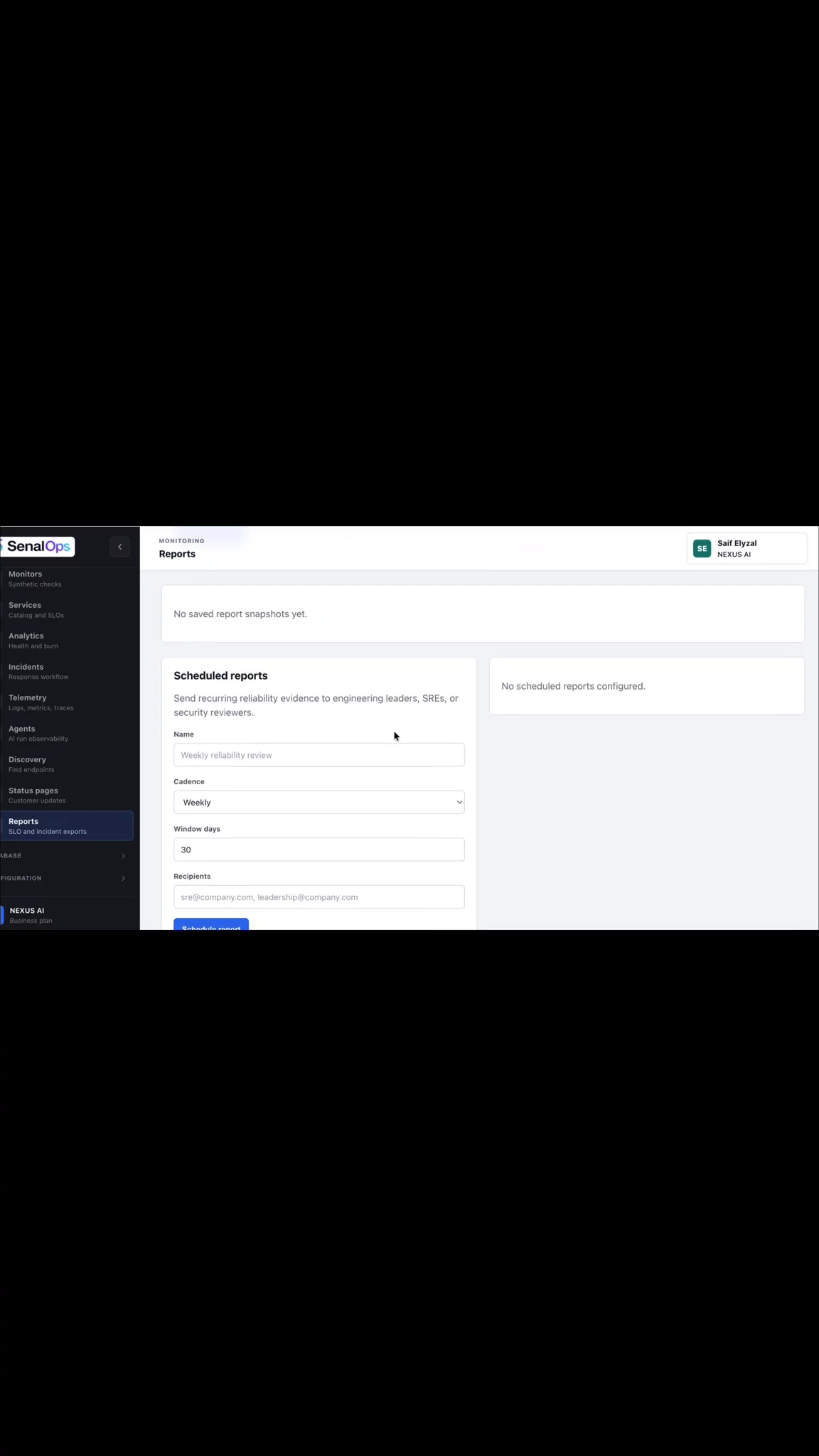Select the Reports sidebar item
The image size is (819, 1456).
67,826
